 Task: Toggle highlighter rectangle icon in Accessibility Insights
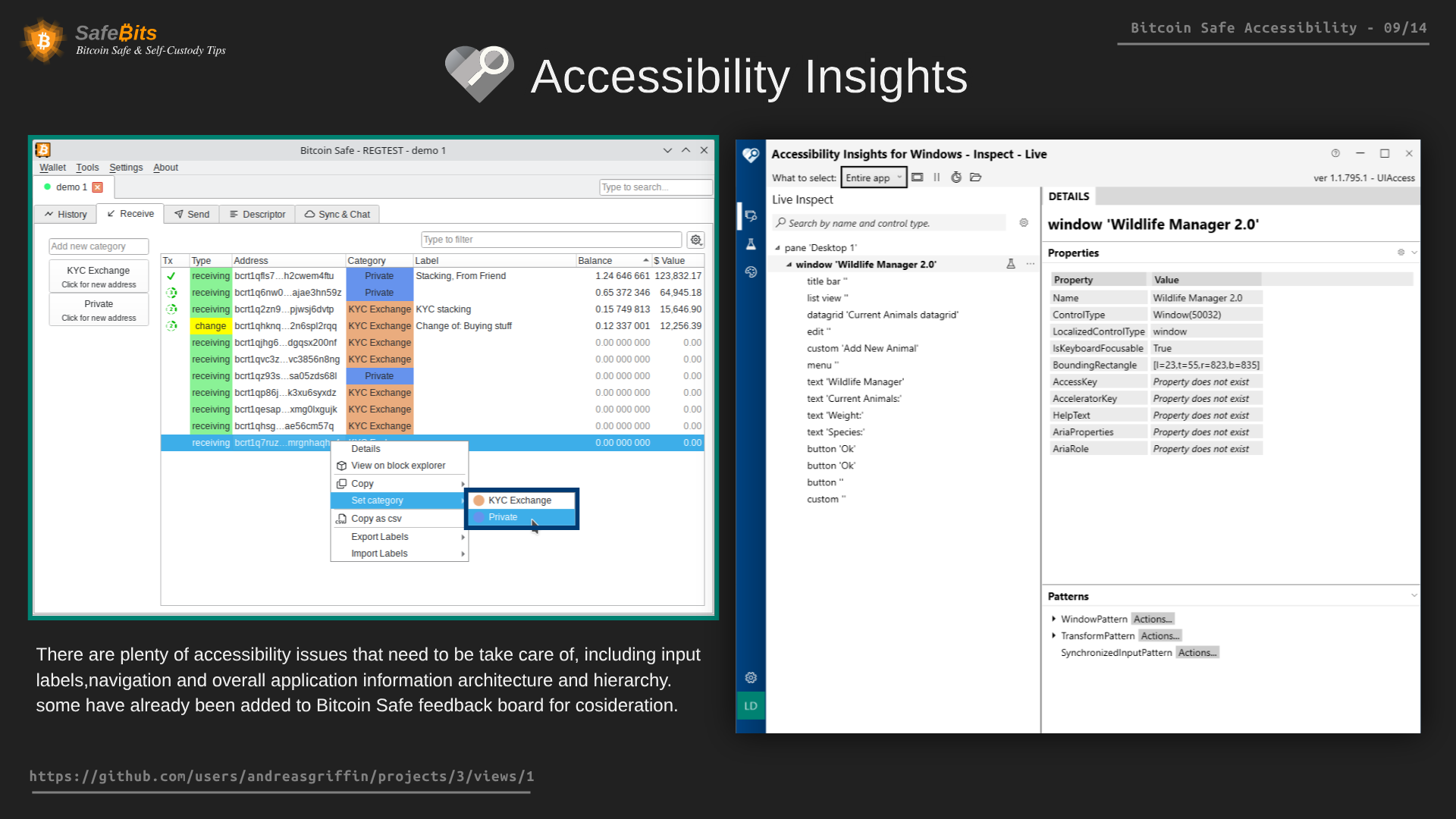coord(918,177)
